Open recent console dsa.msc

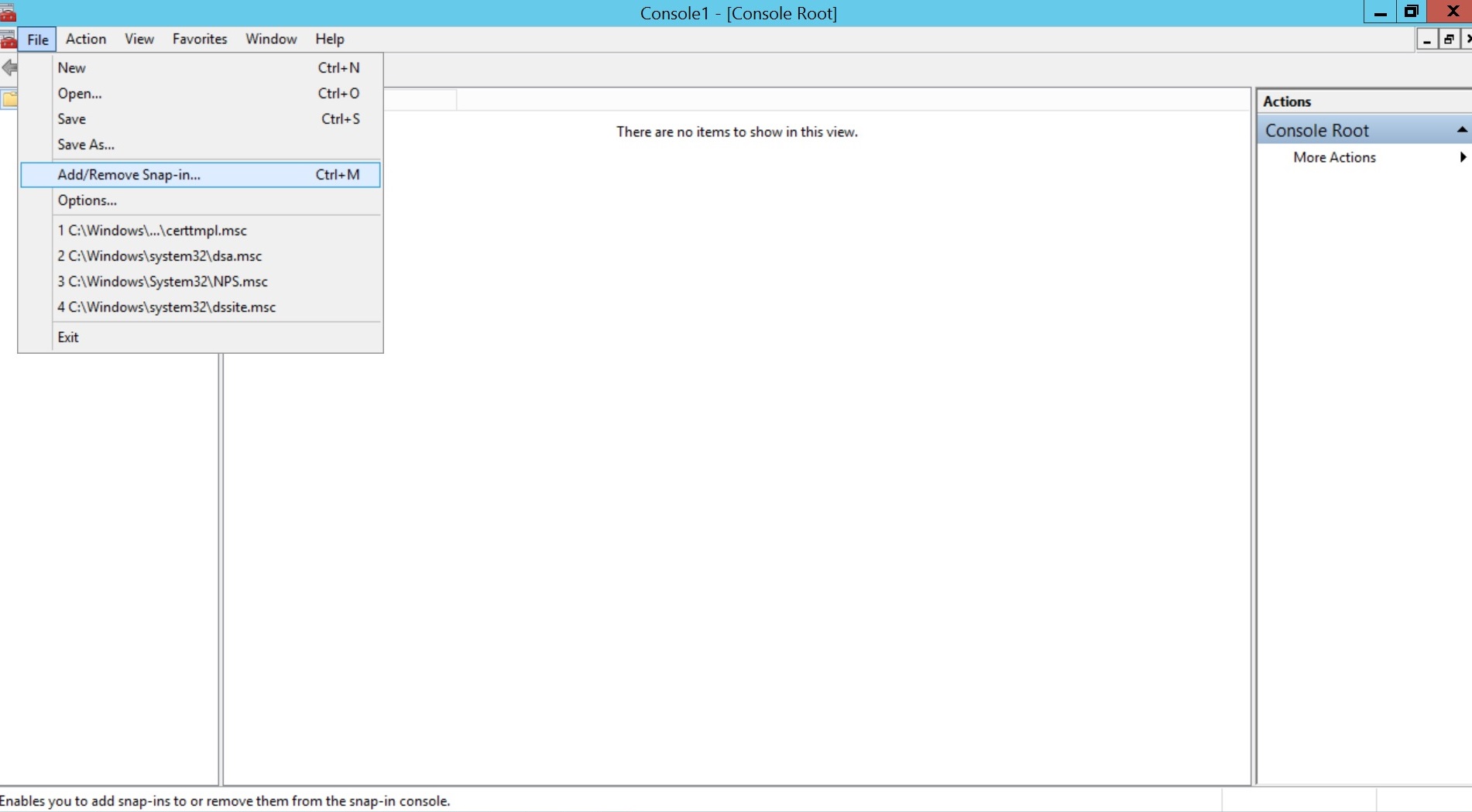159,255
